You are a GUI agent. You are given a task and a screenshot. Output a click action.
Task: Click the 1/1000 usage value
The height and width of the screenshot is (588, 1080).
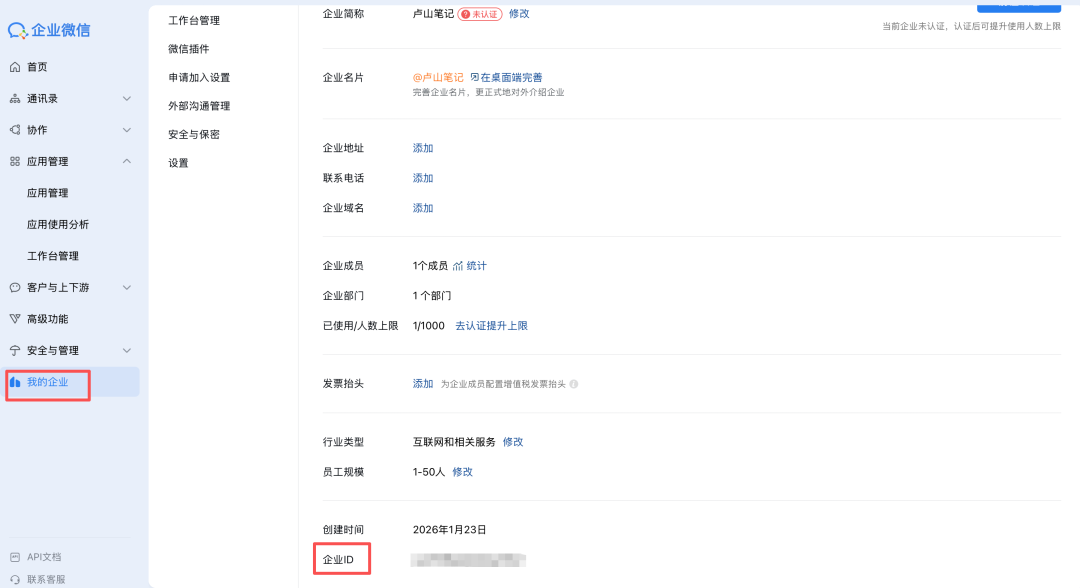[x=428, y=326]
